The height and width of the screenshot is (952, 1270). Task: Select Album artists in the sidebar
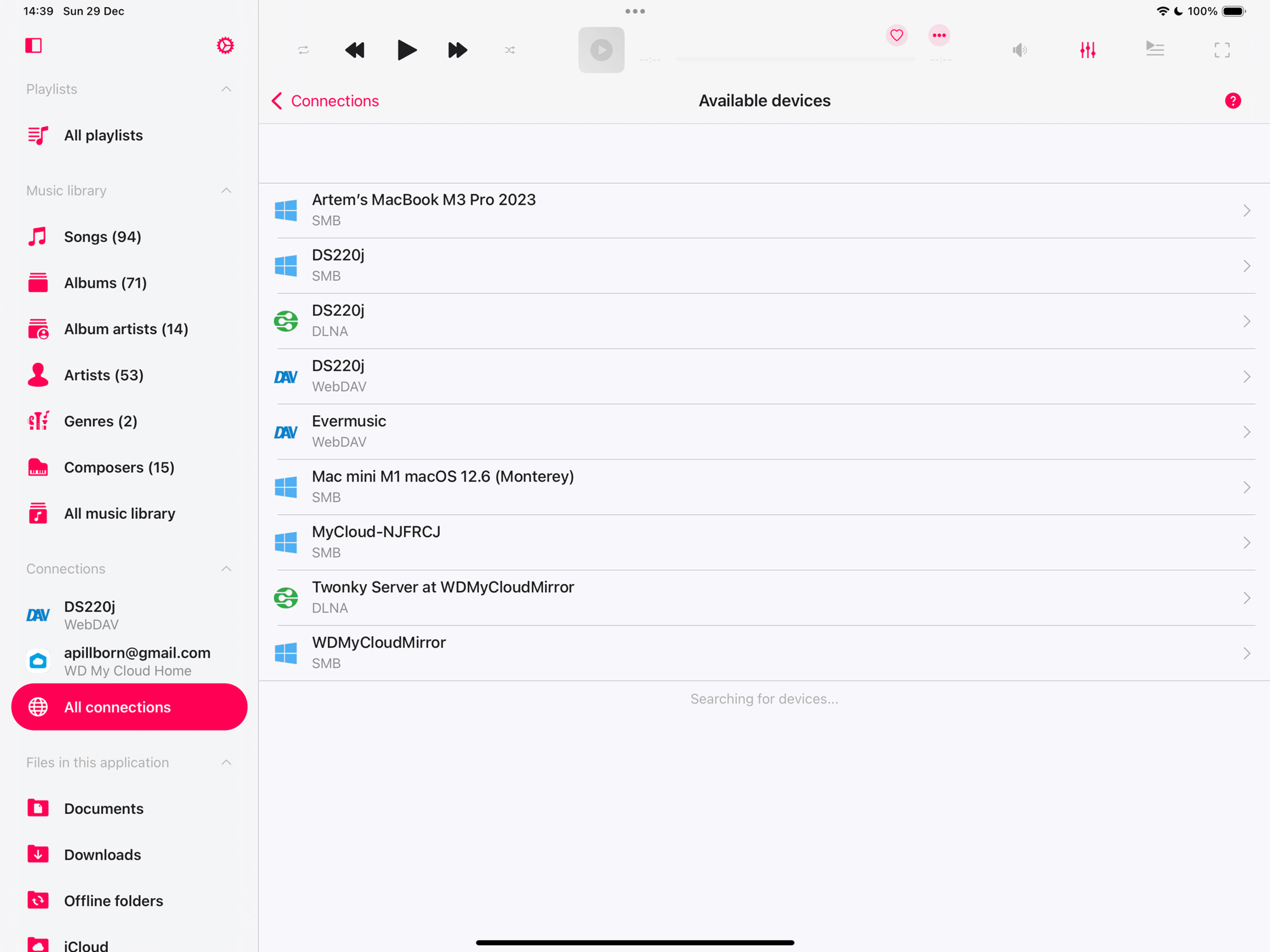[x=126, y=329]
